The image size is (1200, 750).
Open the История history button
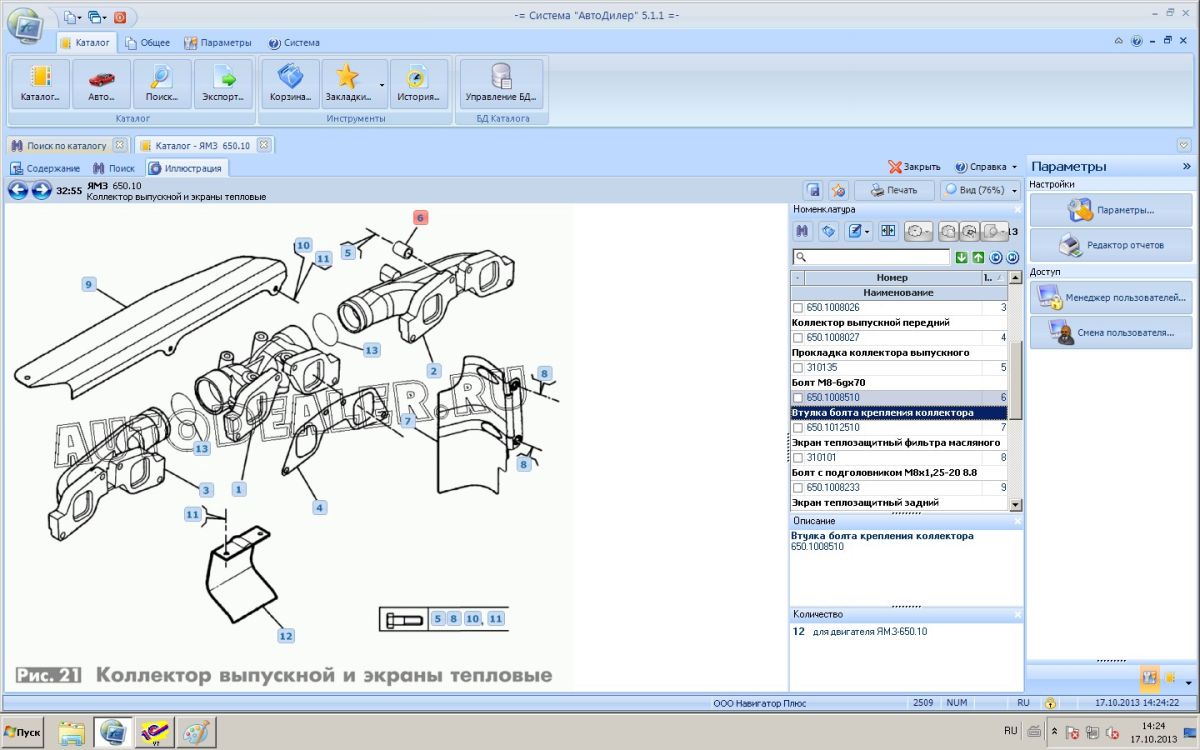point(419,84)
